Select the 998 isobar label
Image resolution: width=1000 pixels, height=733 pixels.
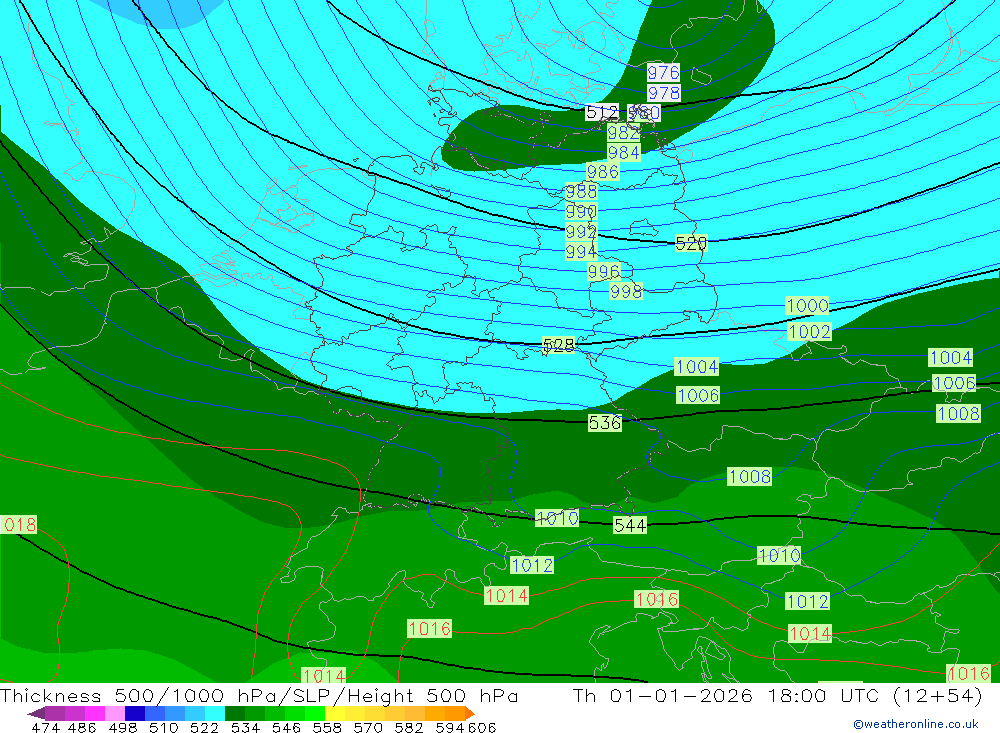[626, 292]
